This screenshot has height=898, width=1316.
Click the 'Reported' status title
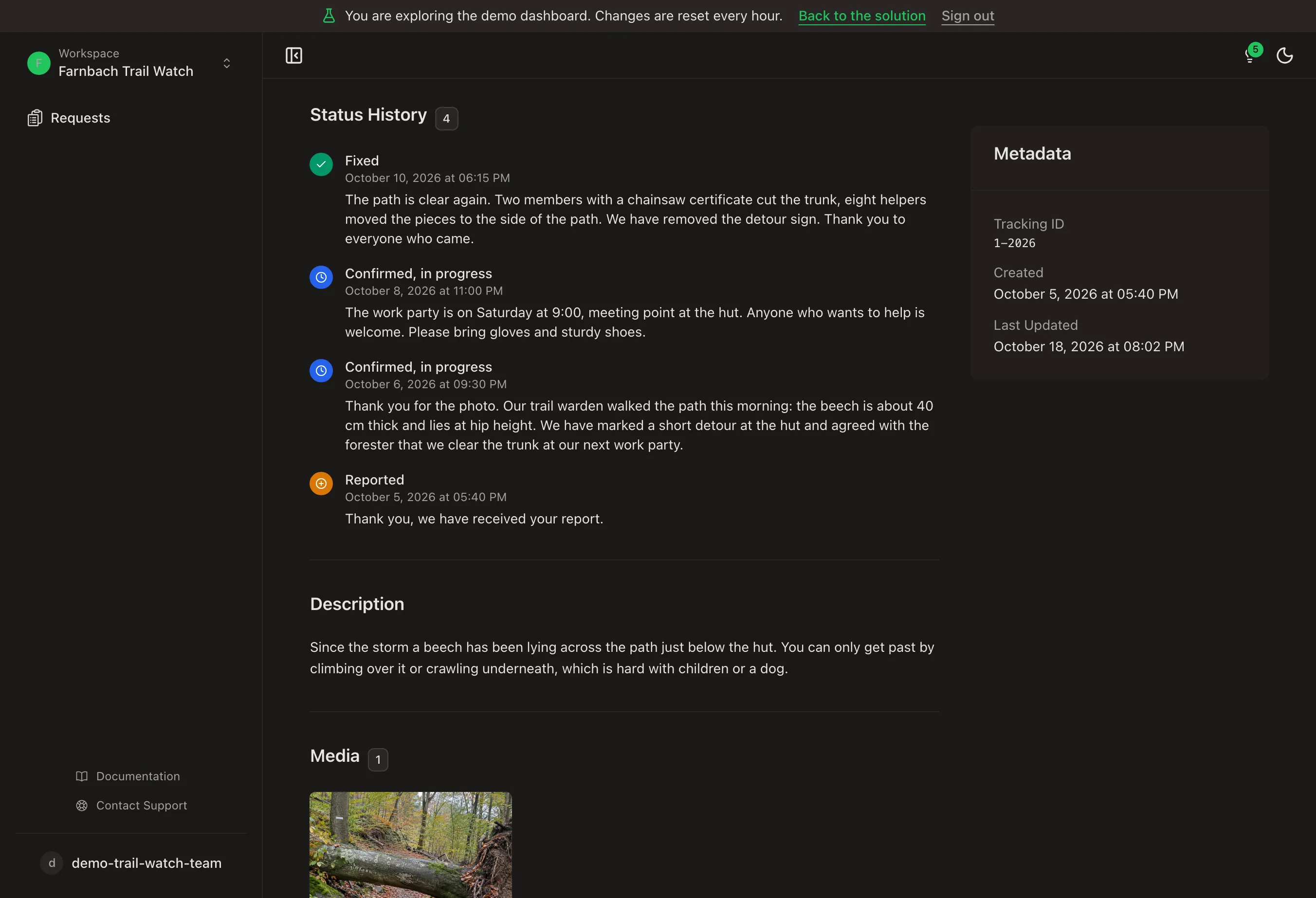point(374,480)
